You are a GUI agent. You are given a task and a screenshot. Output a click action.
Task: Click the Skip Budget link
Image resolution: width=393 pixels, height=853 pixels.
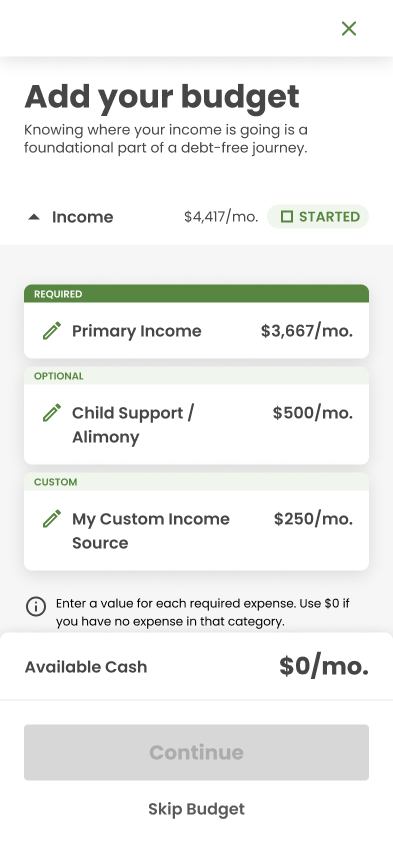[x=196, y=809]
